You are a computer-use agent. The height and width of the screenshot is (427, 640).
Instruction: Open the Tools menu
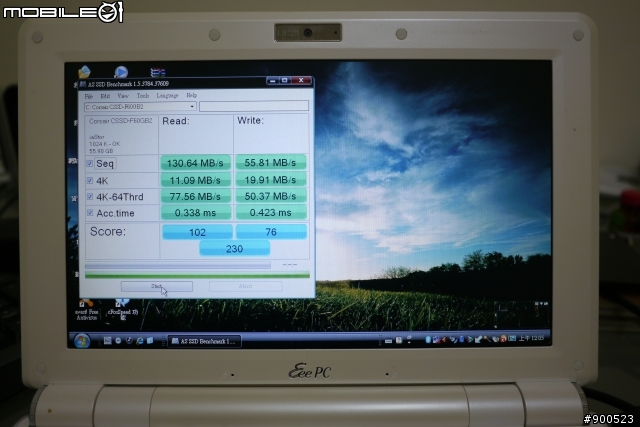(143, 96)
